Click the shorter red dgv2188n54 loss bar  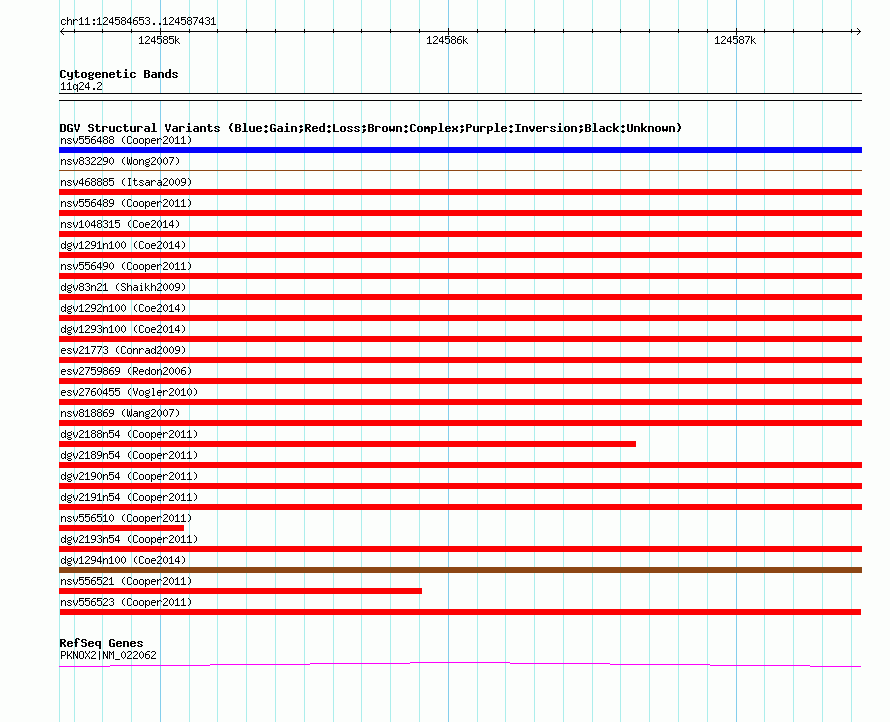pyautogui.click(x=347, y=444)
